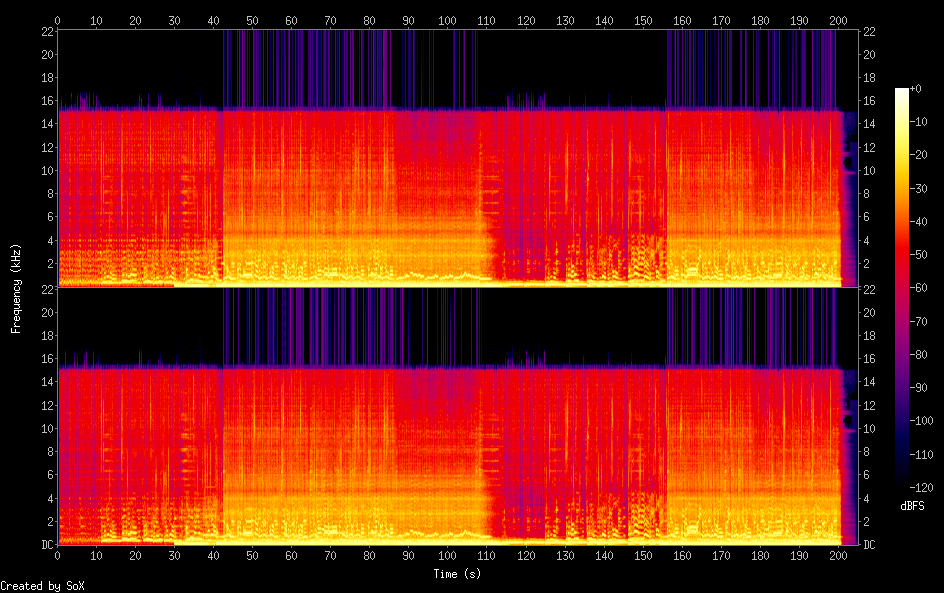
Task: Click "20" on lower channel's right frequency axis
Action: pyautogui.click(x=869, y=312)
